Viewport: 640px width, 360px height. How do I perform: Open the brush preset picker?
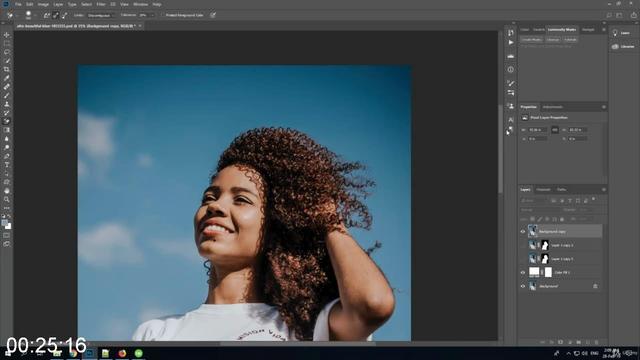pos(29,15)
